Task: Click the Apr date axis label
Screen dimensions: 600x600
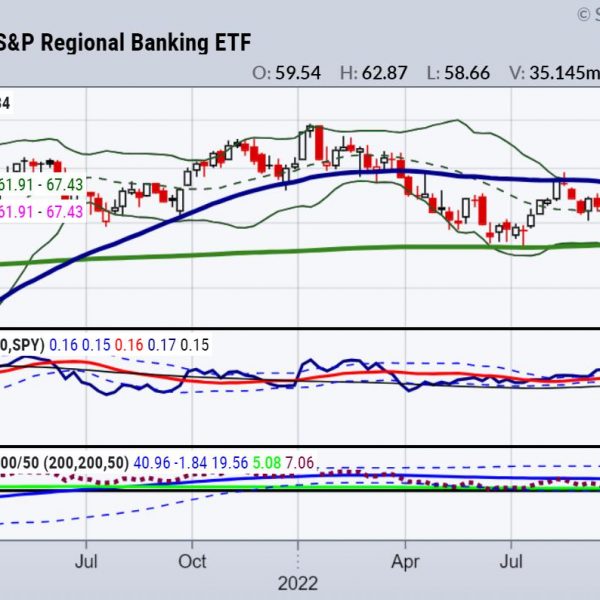Action: point(405,562)
